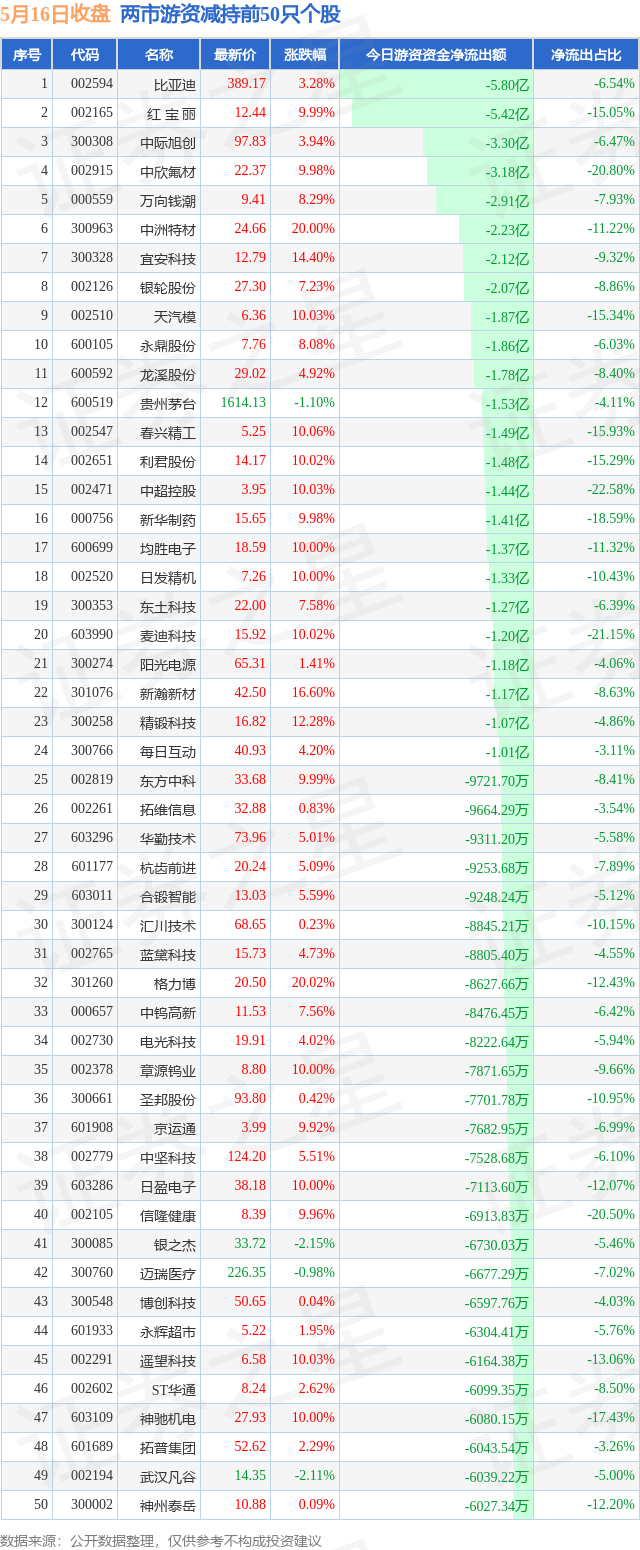Select stock code 002126
The image size is (640, 1550).
coord(92,287)
